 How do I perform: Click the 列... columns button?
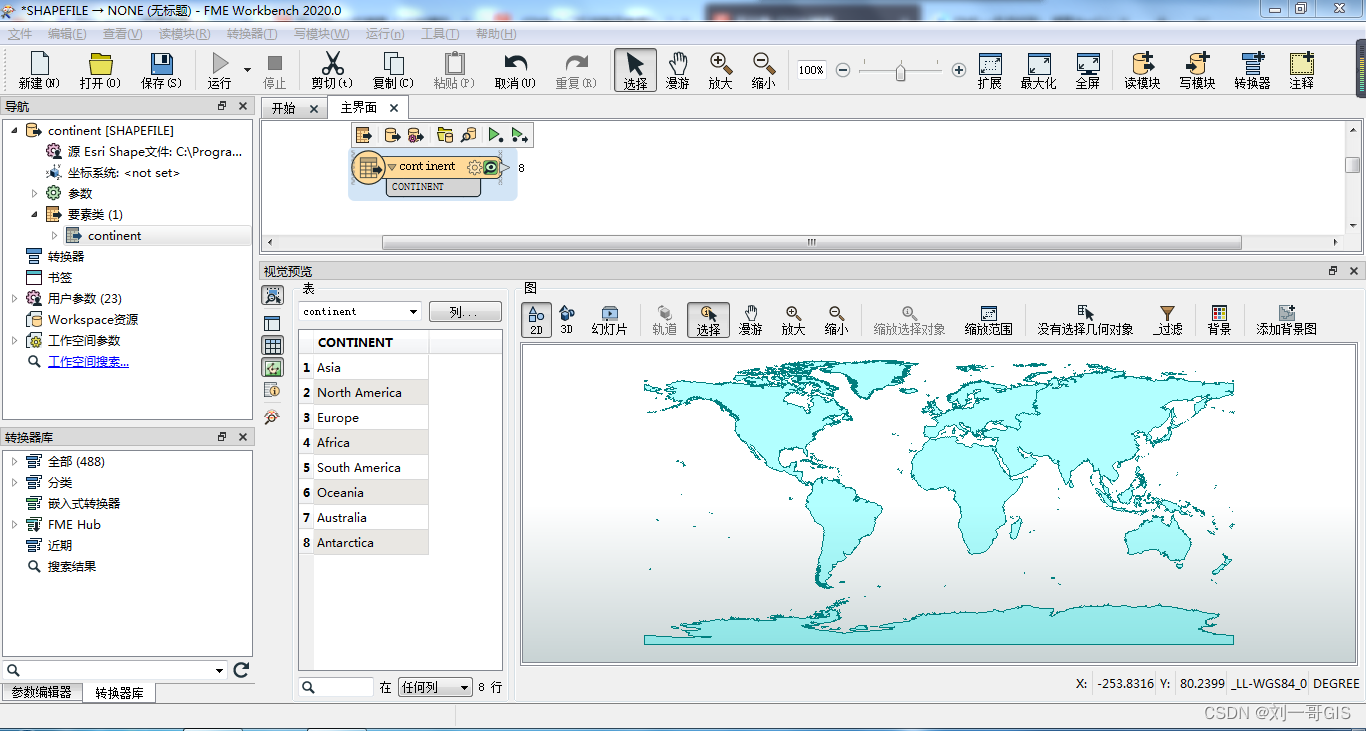(465, 312)
